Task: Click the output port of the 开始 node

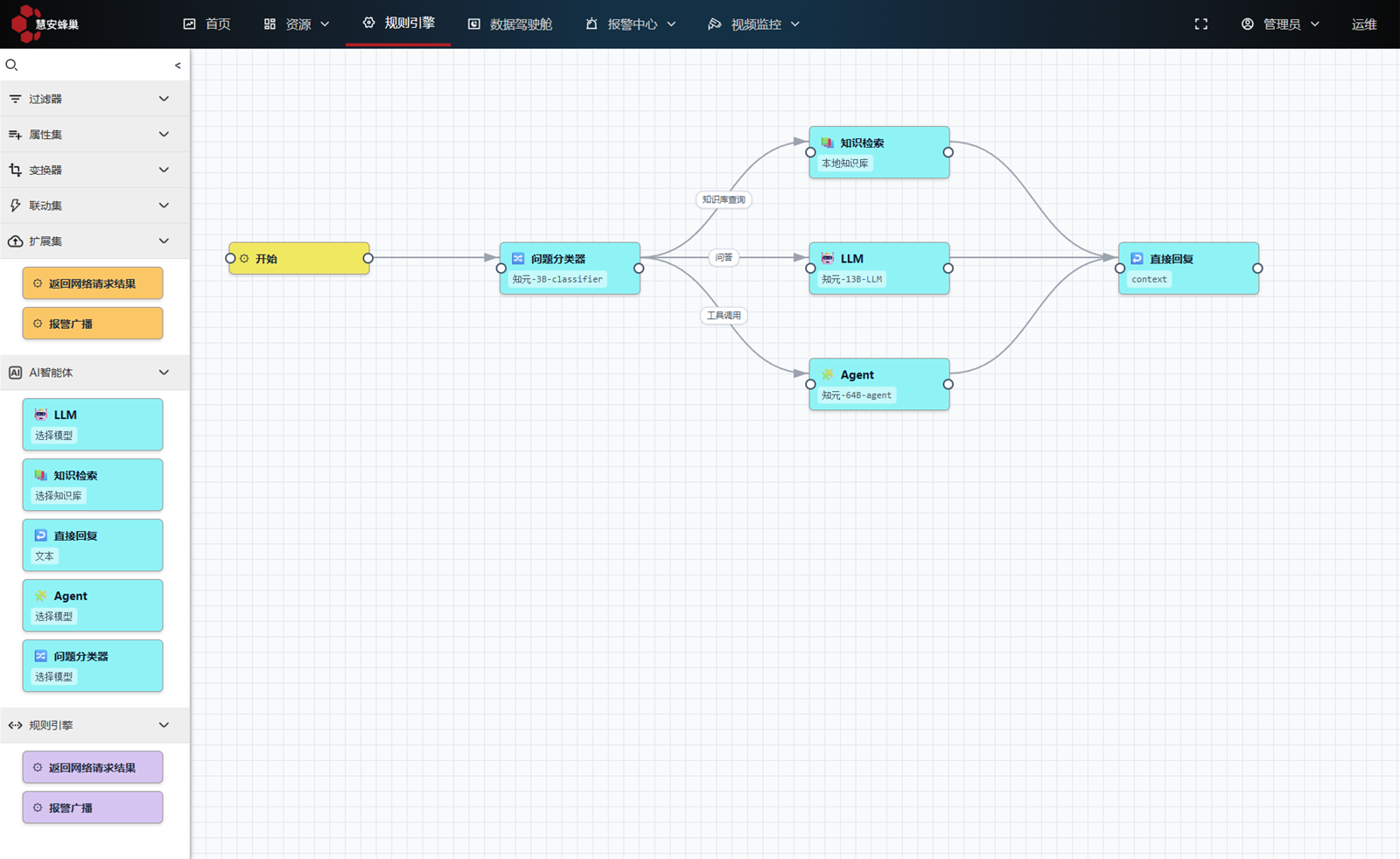Action: 368,258
